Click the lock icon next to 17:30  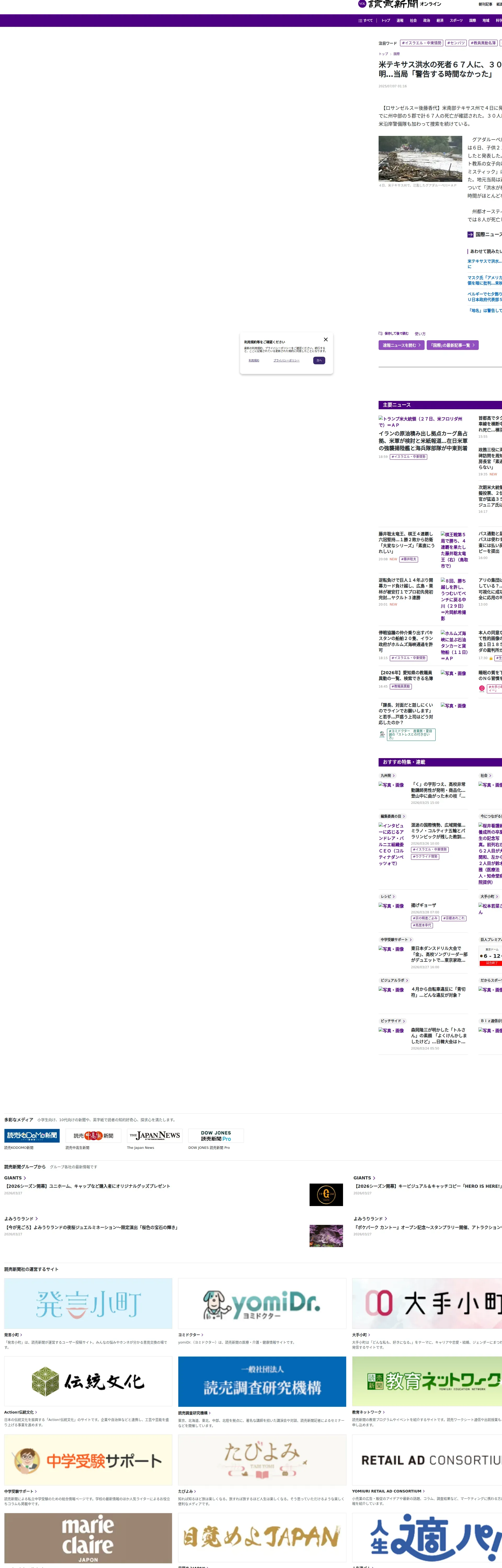[x=490, y=658]
